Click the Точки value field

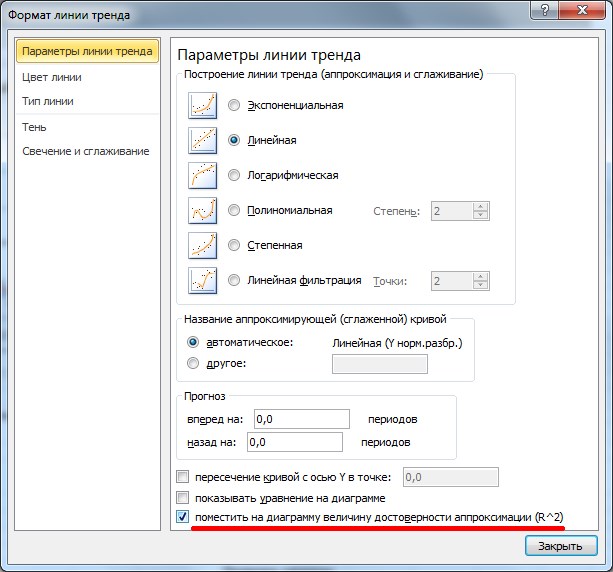(x=452, y=281)
